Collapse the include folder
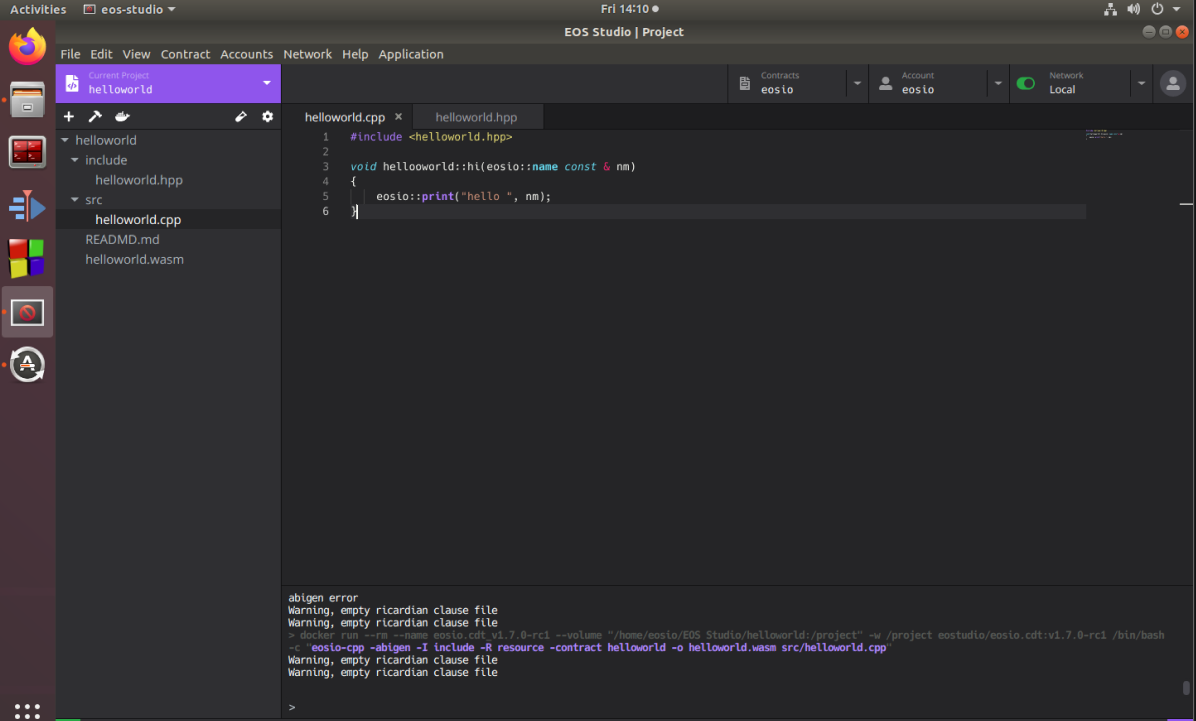Screen dimensions: 1196x721 [x=75, y=160]
